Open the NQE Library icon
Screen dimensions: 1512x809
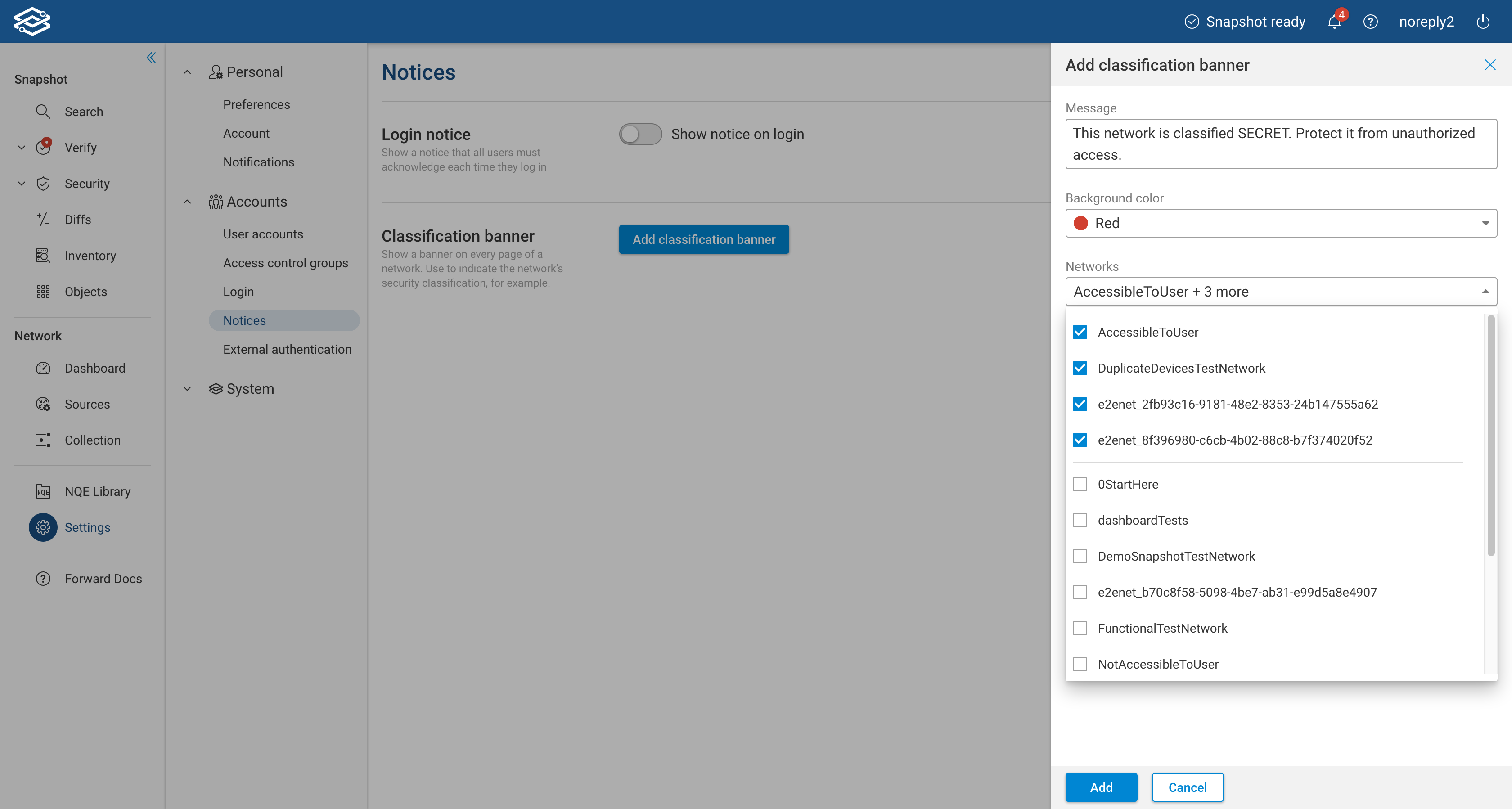[x=43, y=491]
